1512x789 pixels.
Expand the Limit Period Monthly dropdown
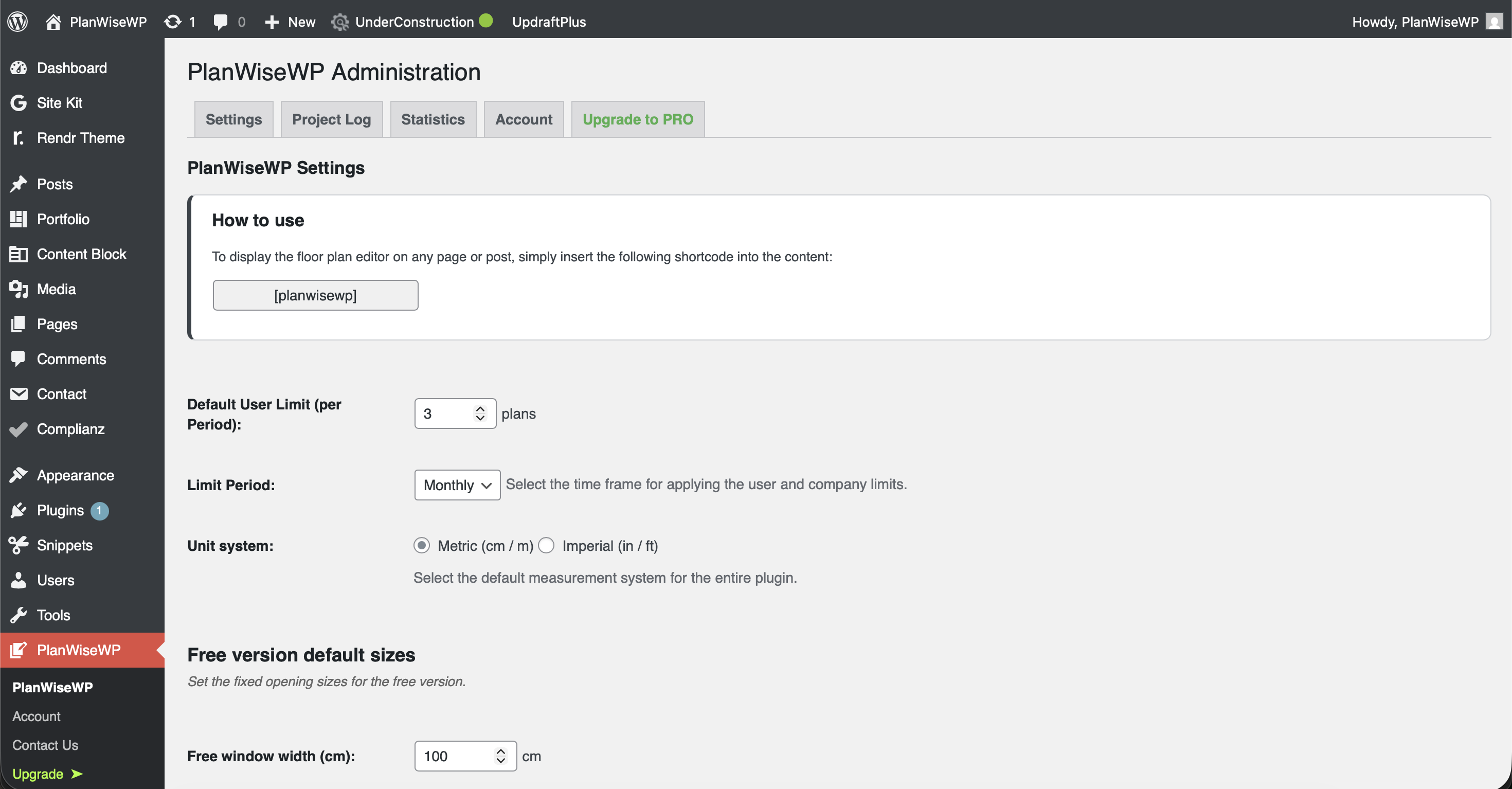pyautogui.click(x=457, y=485)
